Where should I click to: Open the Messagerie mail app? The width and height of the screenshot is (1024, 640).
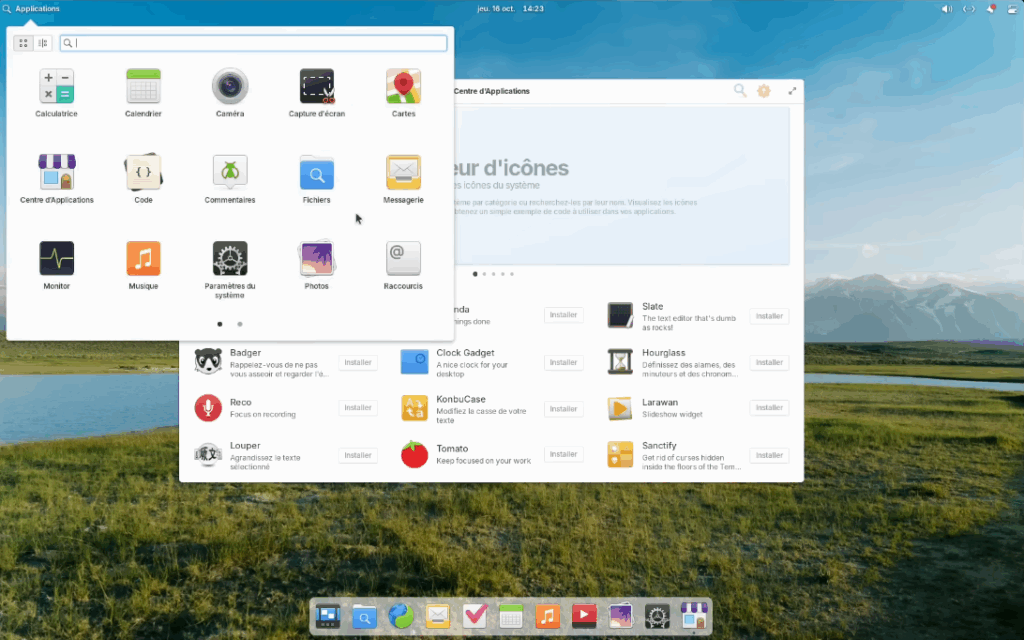tap(403, 174)
